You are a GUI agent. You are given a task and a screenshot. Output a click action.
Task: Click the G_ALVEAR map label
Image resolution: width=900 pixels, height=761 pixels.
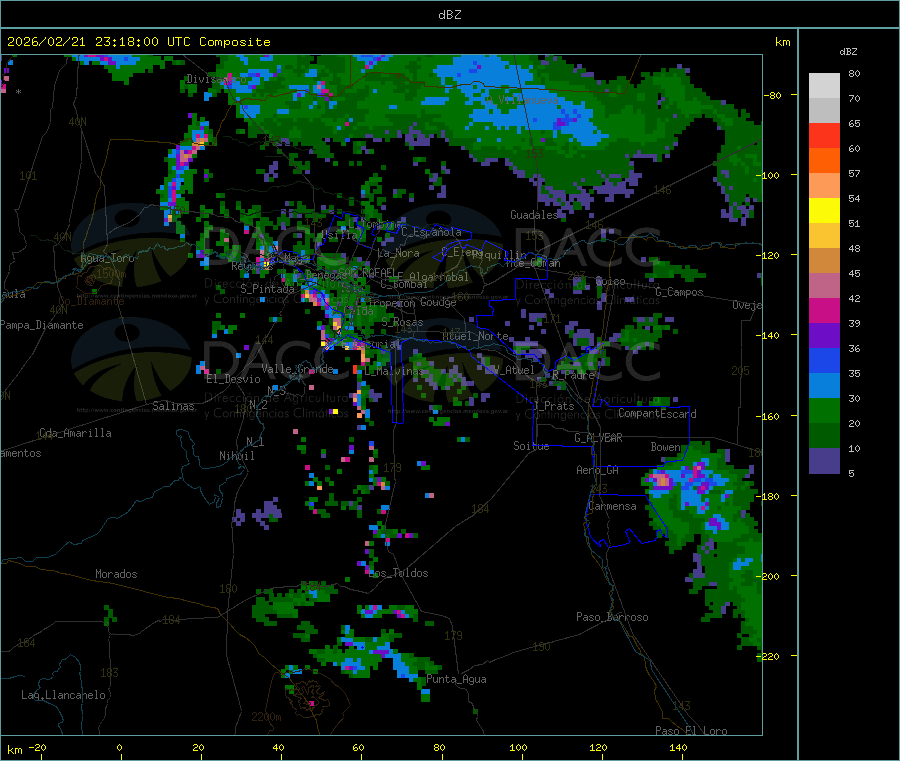[x=599, y=438]
